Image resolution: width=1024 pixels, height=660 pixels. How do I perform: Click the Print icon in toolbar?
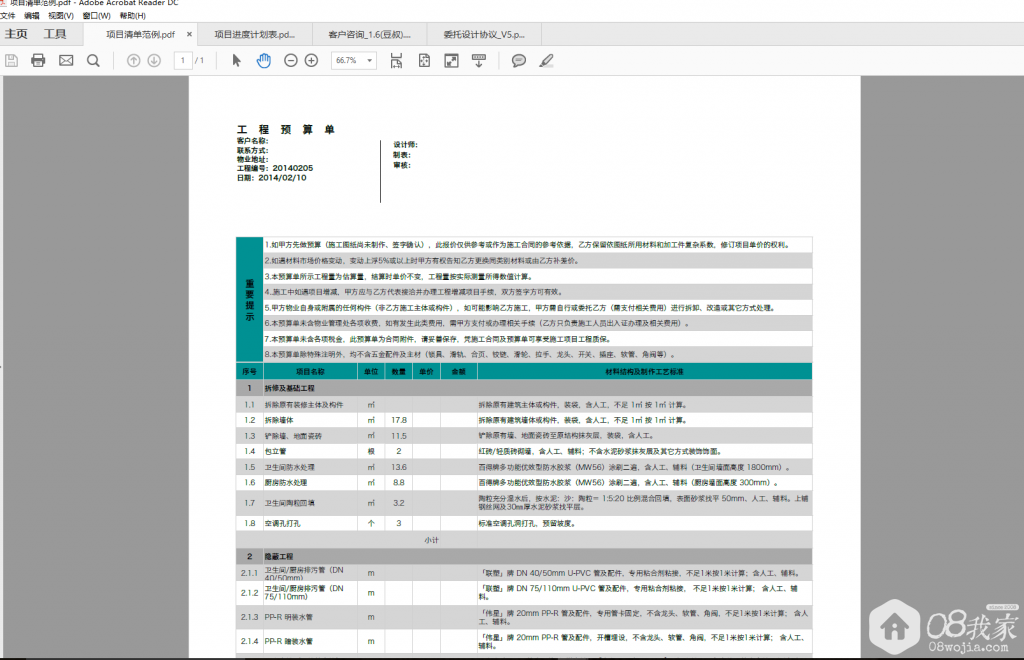click(38, 60)
